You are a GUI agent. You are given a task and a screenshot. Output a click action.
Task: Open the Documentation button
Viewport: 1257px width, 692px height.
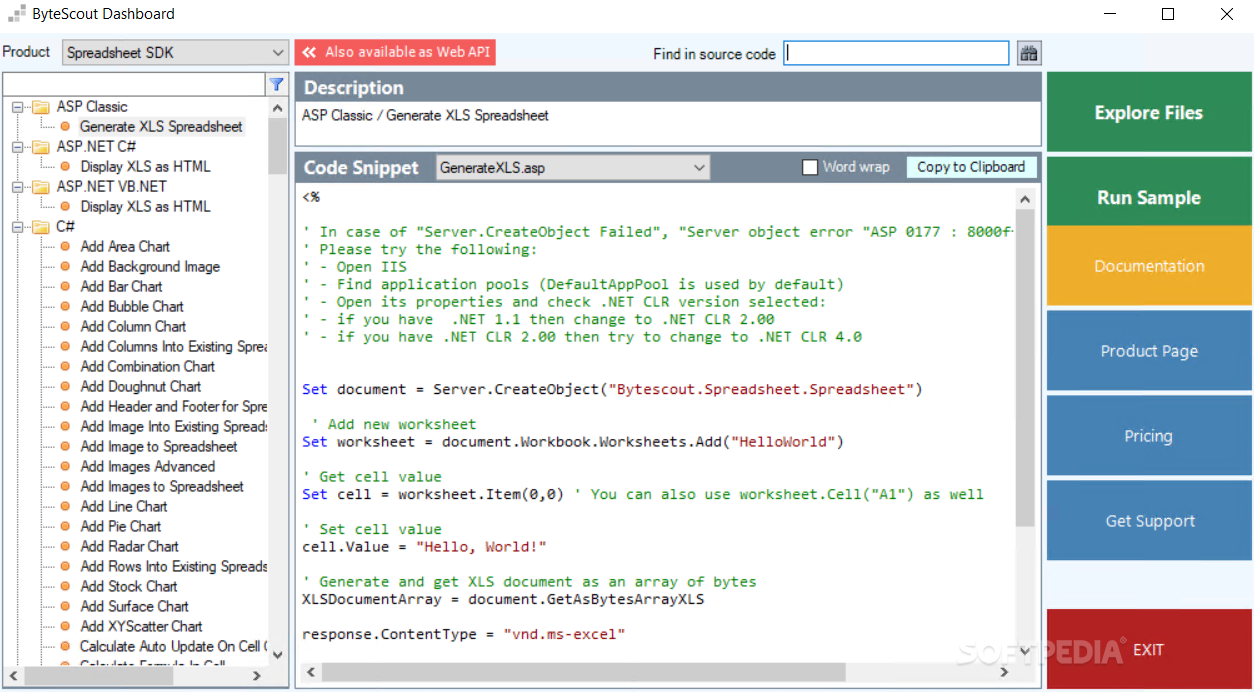(1149, 266)
